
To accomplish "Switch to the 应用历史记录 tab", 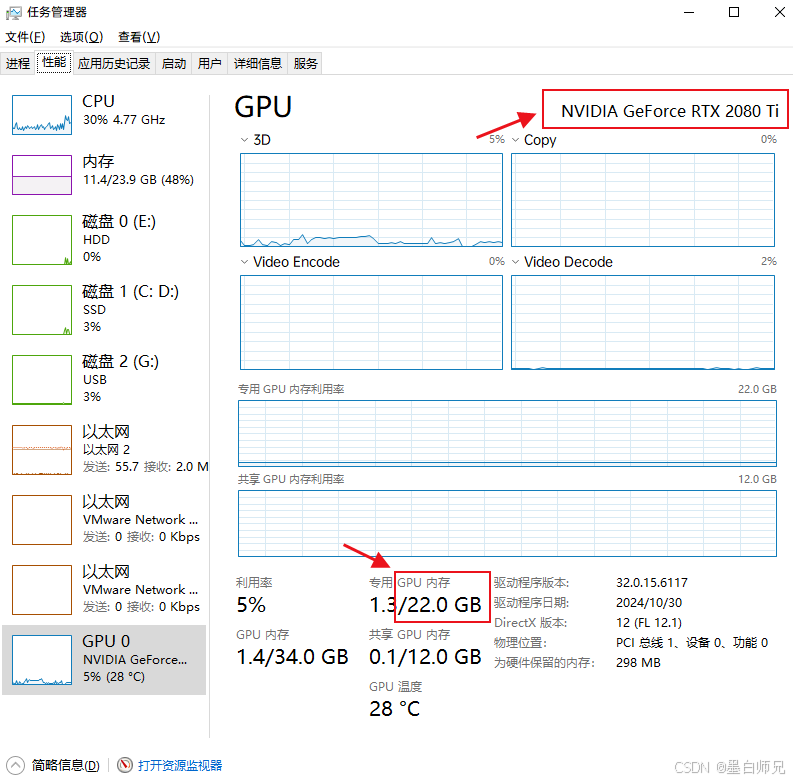I will pos(114,63).
